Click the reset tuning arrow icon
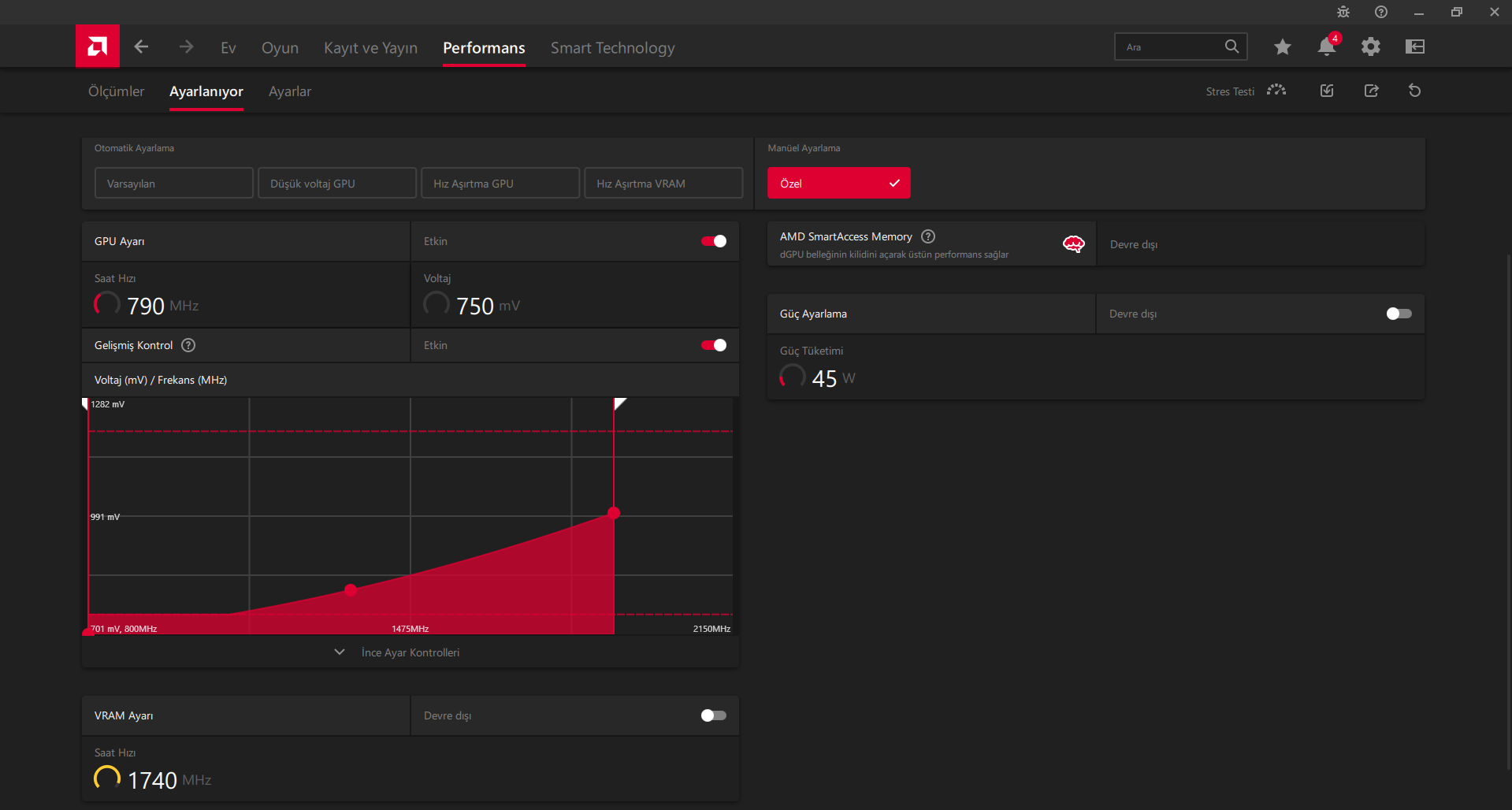Viewport: 1512px width, 810px height. [x=1415, y=91]
